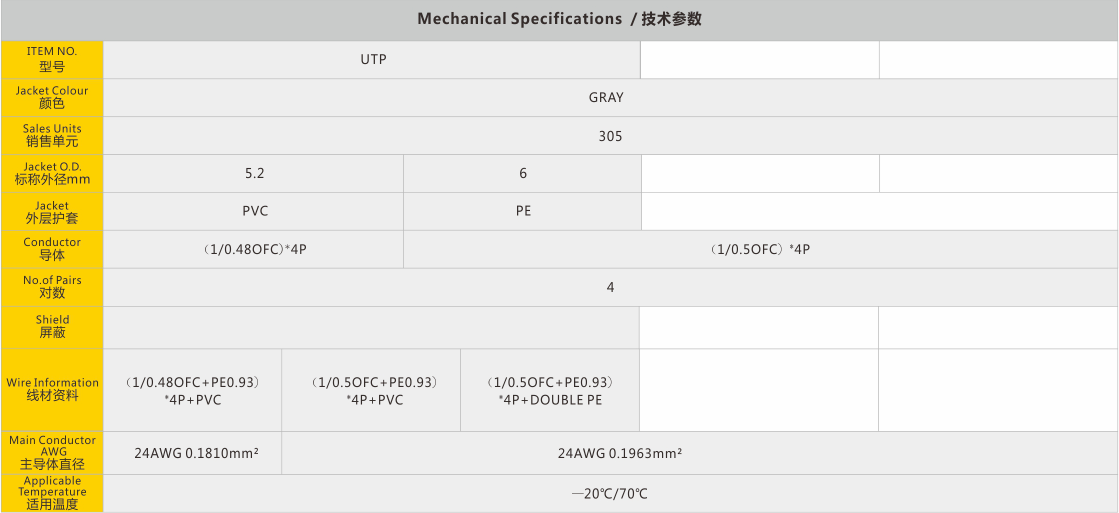Click the DOUBLE PE wire information cell
1119x513 pixels.
coord(549,390)
